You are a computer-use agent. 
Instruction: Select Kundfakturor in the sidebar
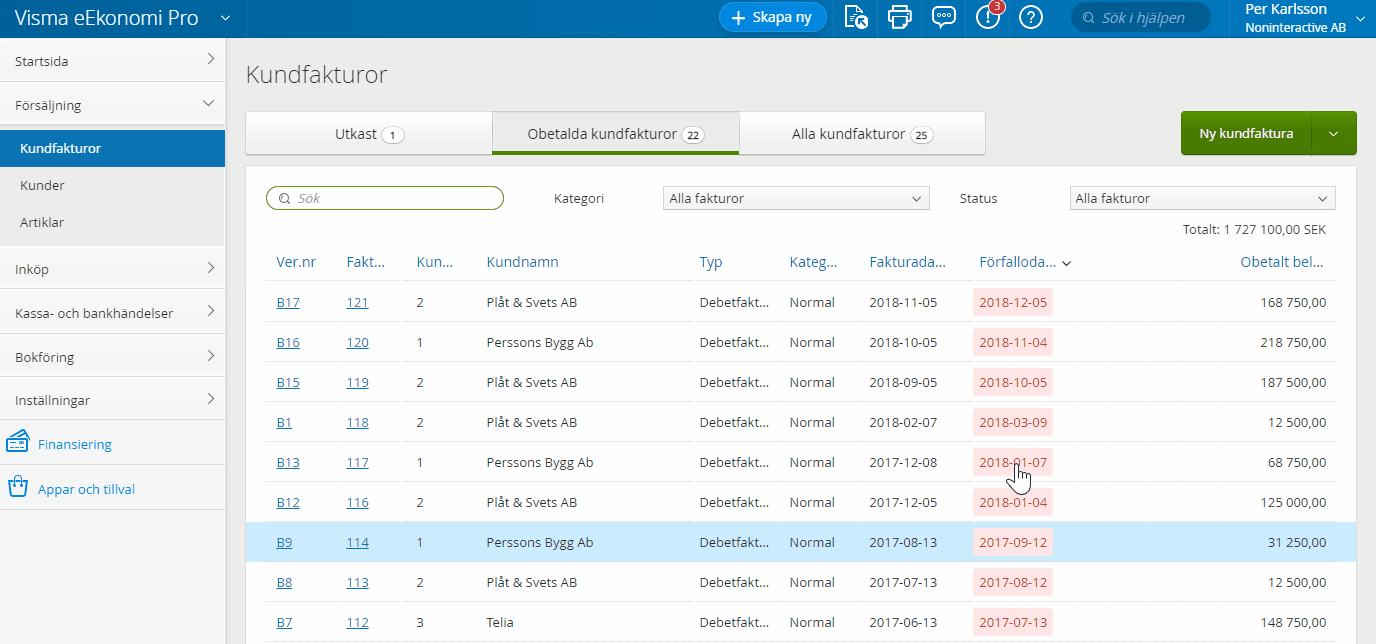click(x=112, y=148)
